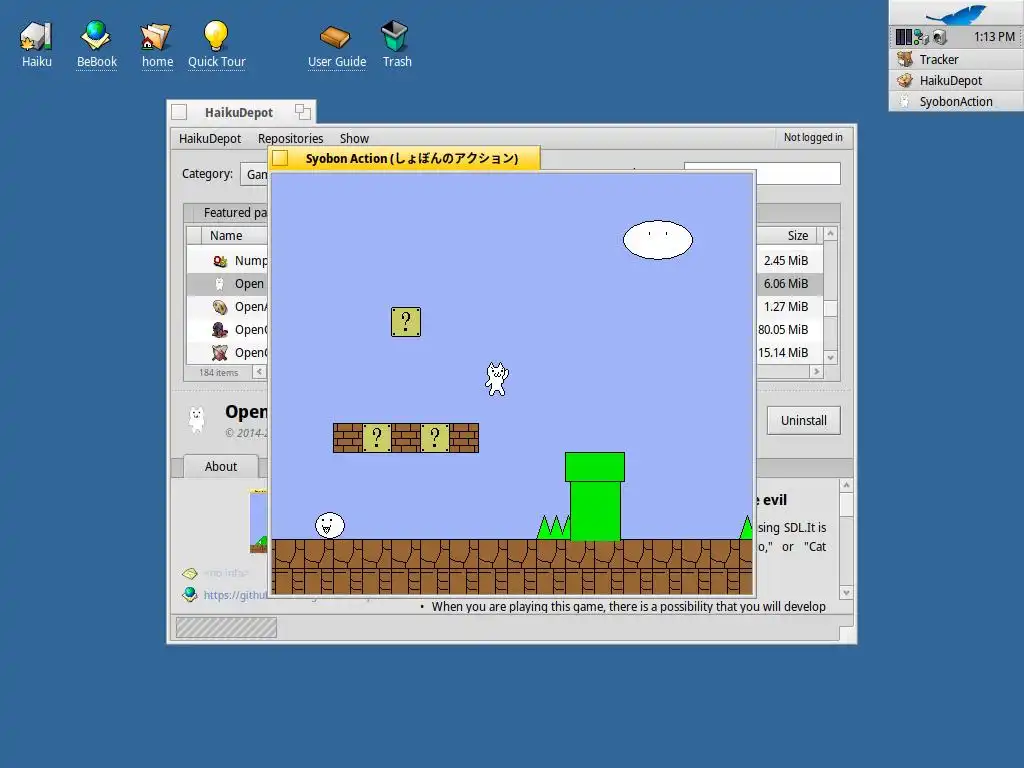The height and width of the screenshot is (768, 1024).
Task: Click the package icon in the 1.27 MiB row
Action: click(220, 306)
